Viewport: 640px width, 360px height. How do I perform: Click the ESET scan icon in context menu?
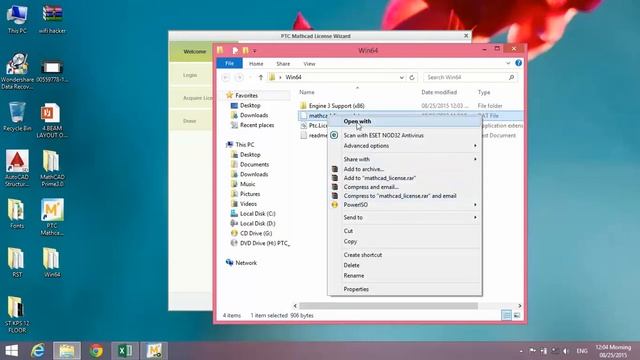click(334, 135)
